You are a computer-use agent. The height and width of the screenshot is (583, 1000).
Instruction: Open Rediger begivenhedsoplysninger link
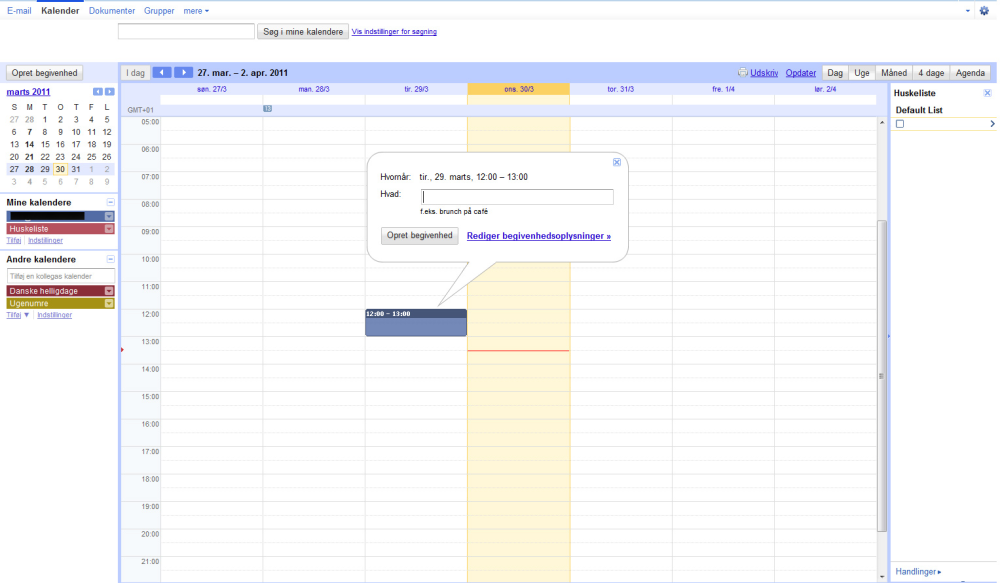pos(539,236)
